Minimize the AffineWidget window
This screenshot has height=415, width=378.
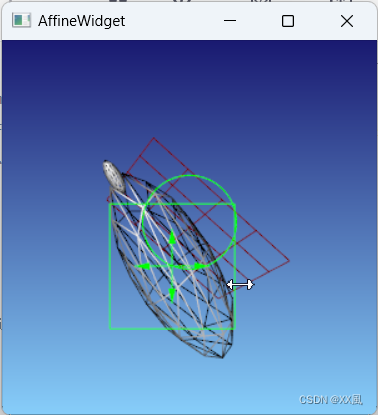[x=230, y=21]
